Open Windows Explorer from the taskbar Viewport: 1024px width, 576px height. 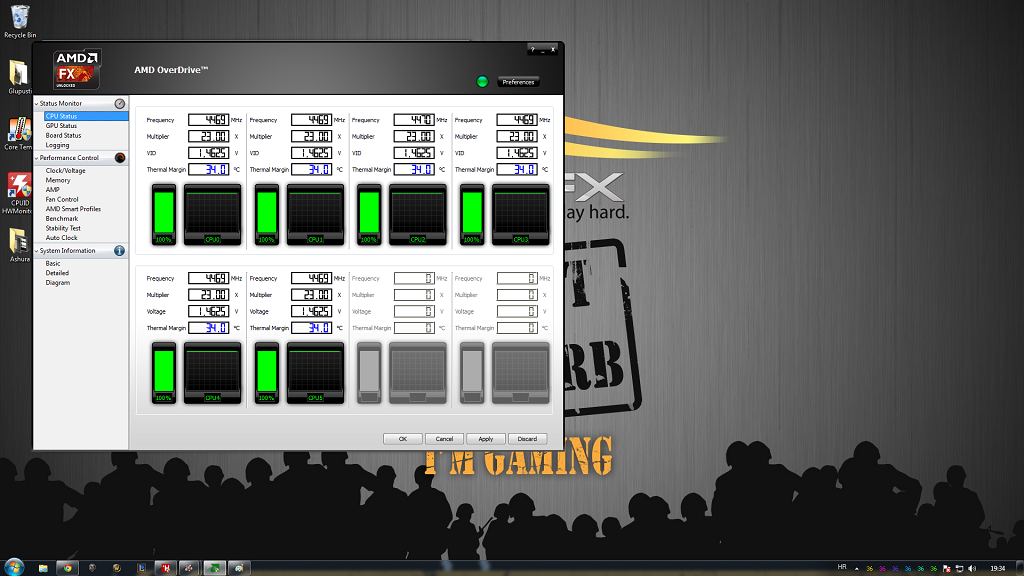pos(43,568)
